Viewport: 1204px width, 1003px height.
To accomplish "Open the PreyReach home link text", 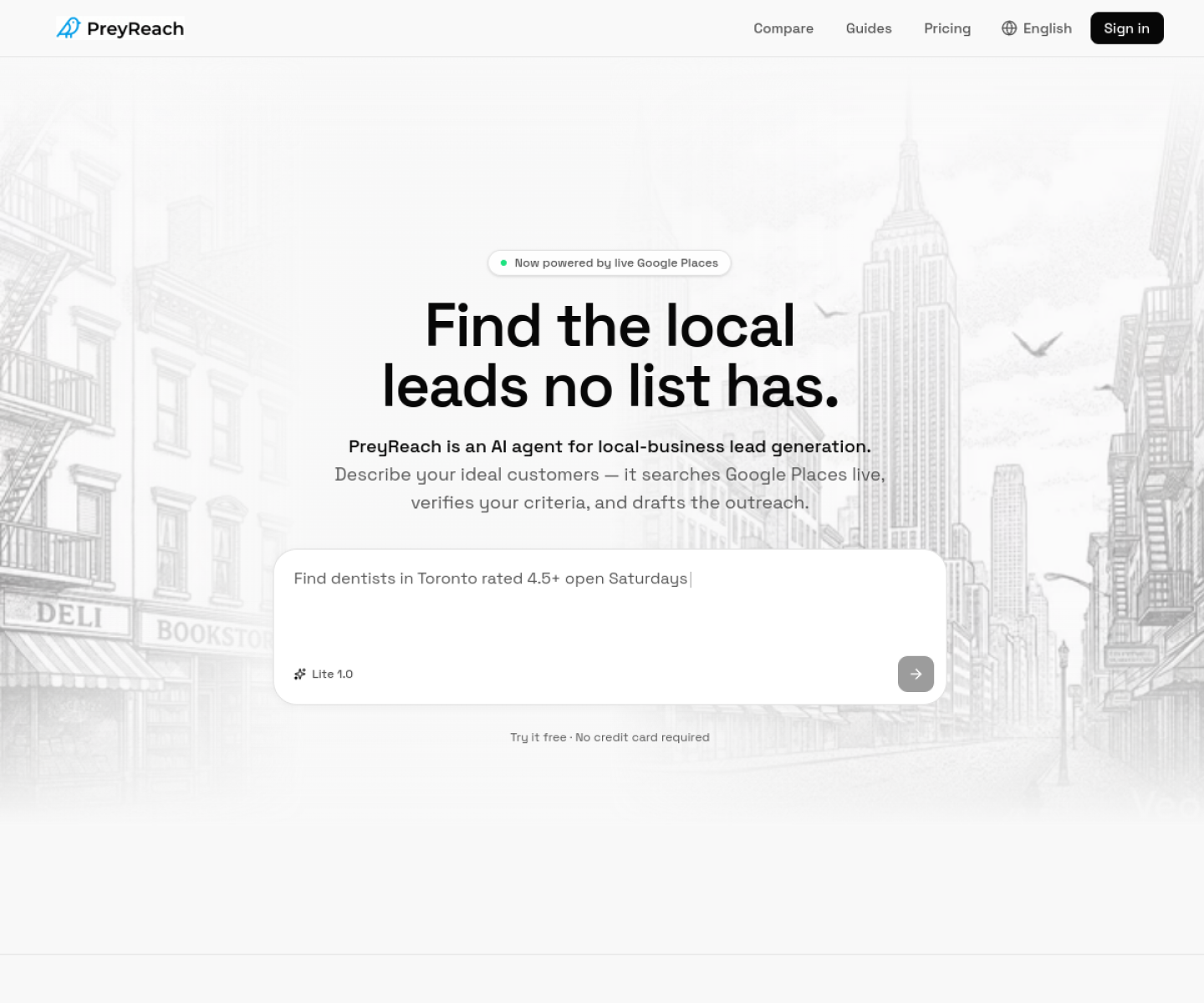I will click(x=135, y=28).
